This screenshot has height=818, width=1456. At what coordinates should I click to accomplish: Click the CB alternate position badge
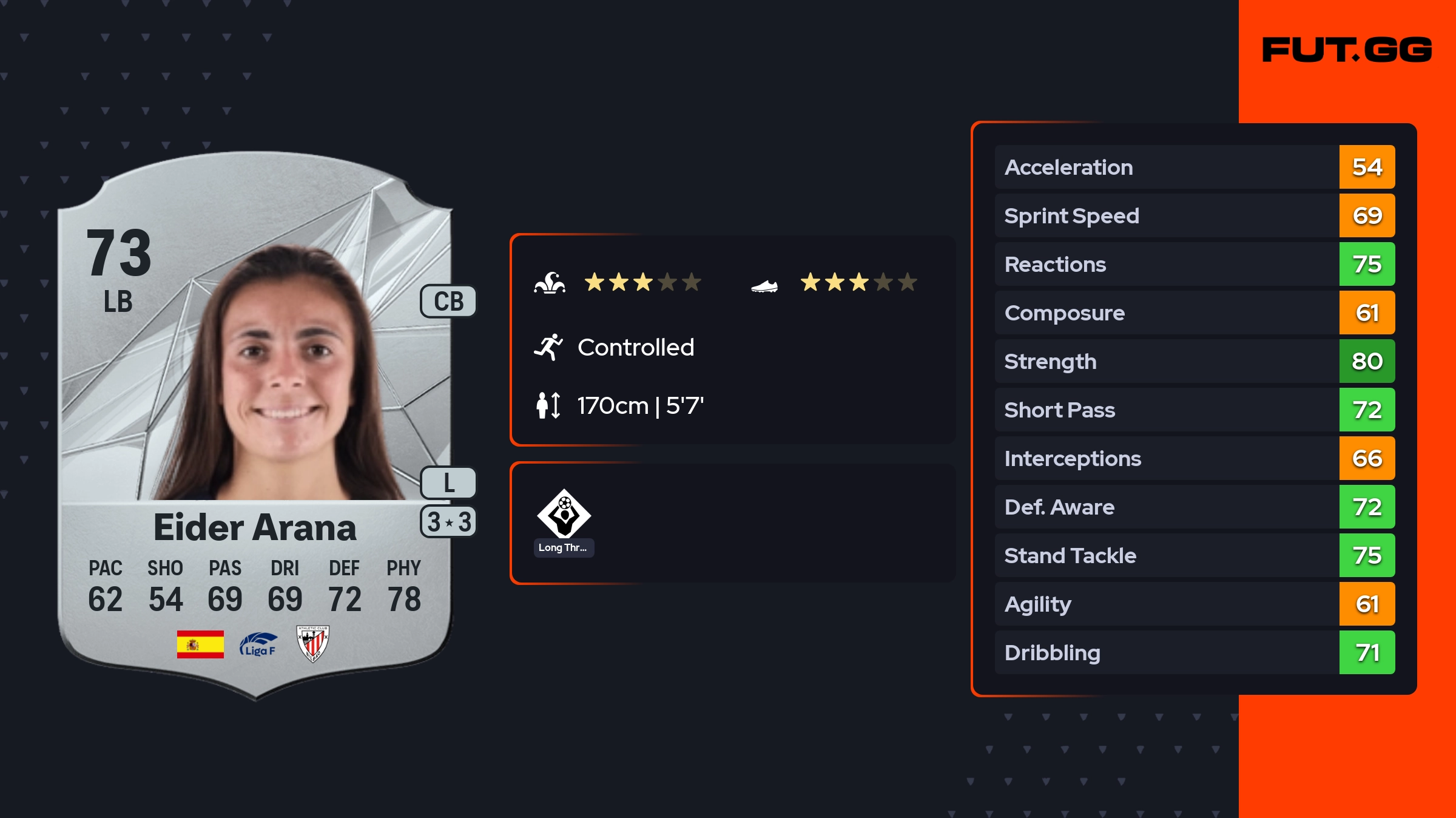(448, 302)
